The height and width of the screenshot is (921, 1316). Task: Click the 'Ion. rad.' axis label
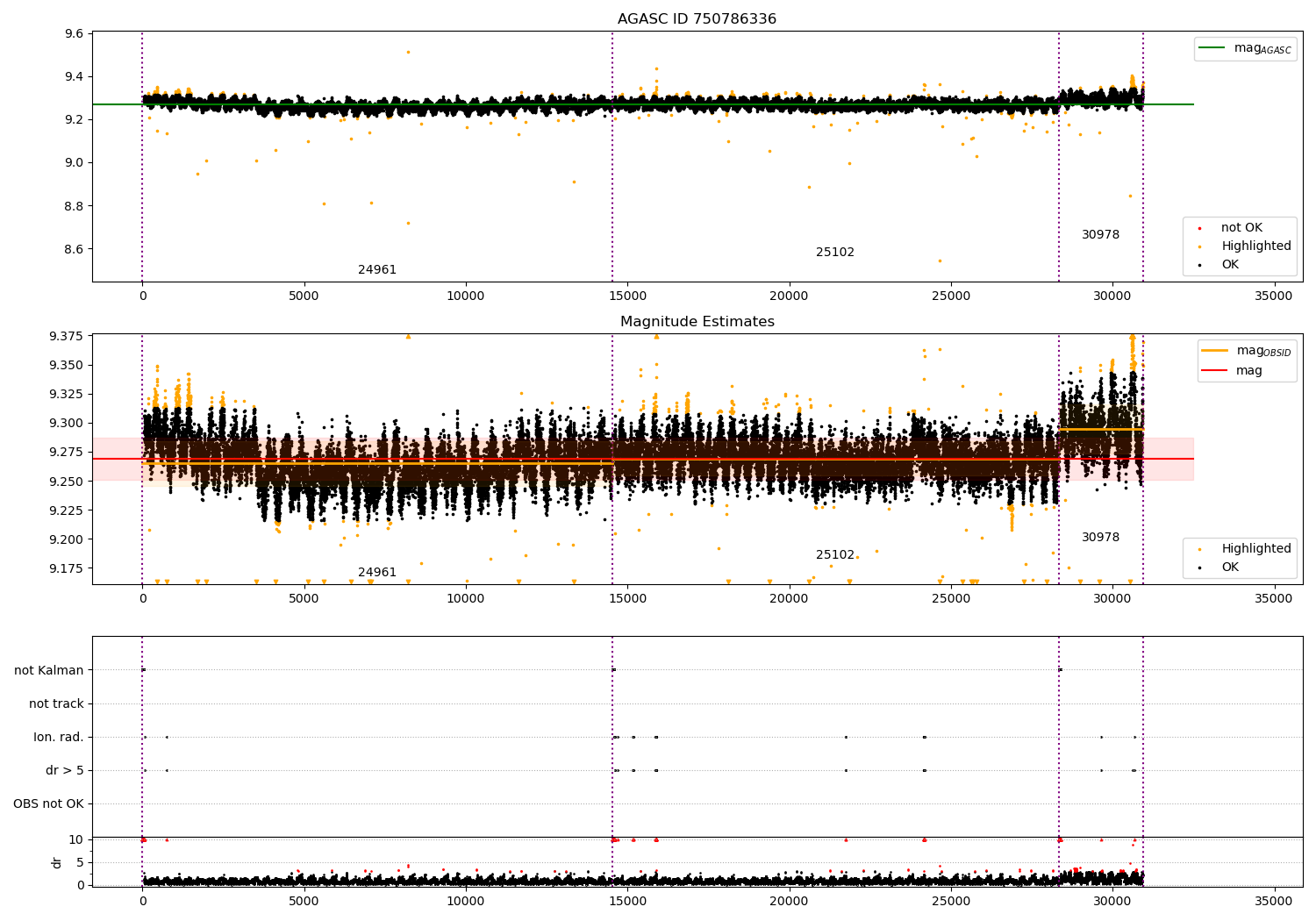pyautogui.click(x=59, y=738)
